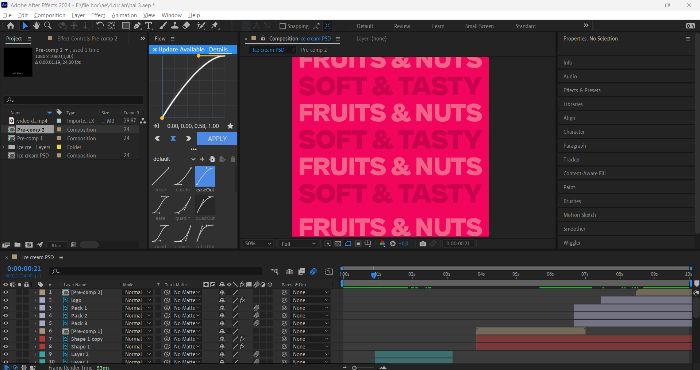Click the APPLY button in Flow
The image size is (700, 370).
tap(217, 139)
